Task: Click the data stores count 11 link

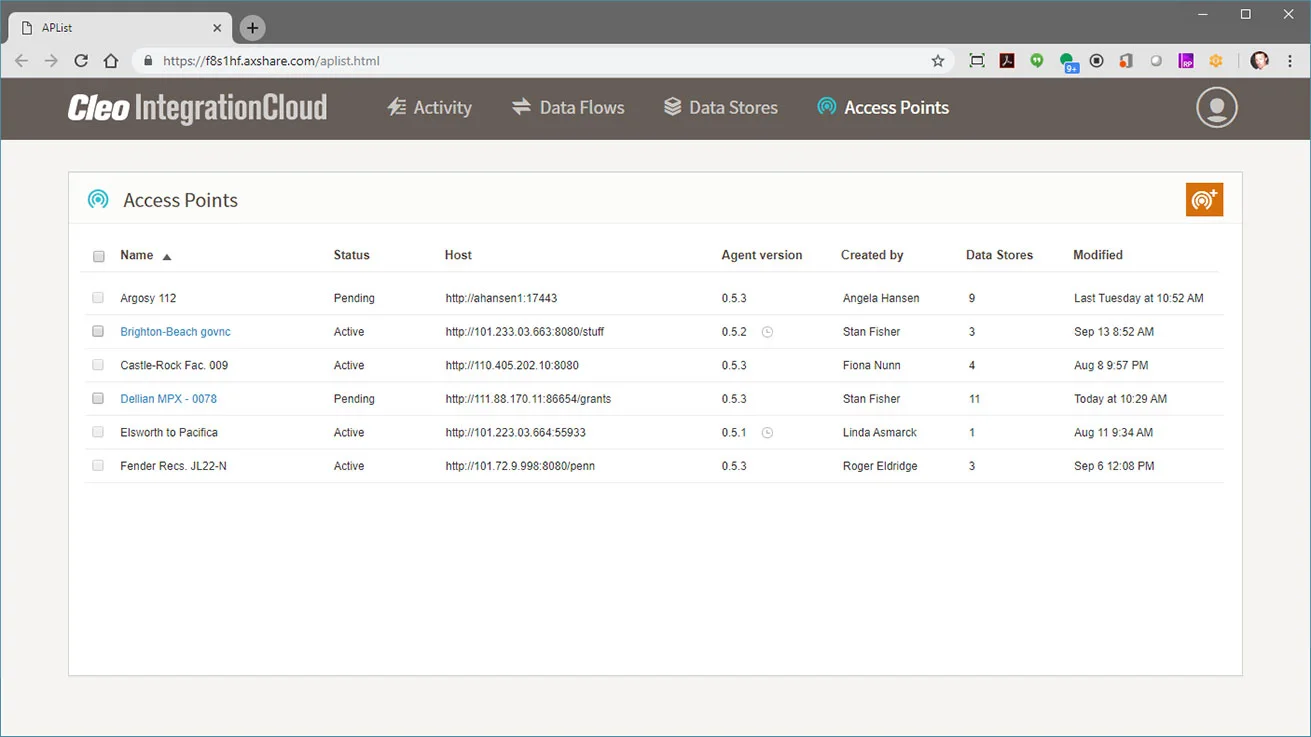Action: [974, 399]
